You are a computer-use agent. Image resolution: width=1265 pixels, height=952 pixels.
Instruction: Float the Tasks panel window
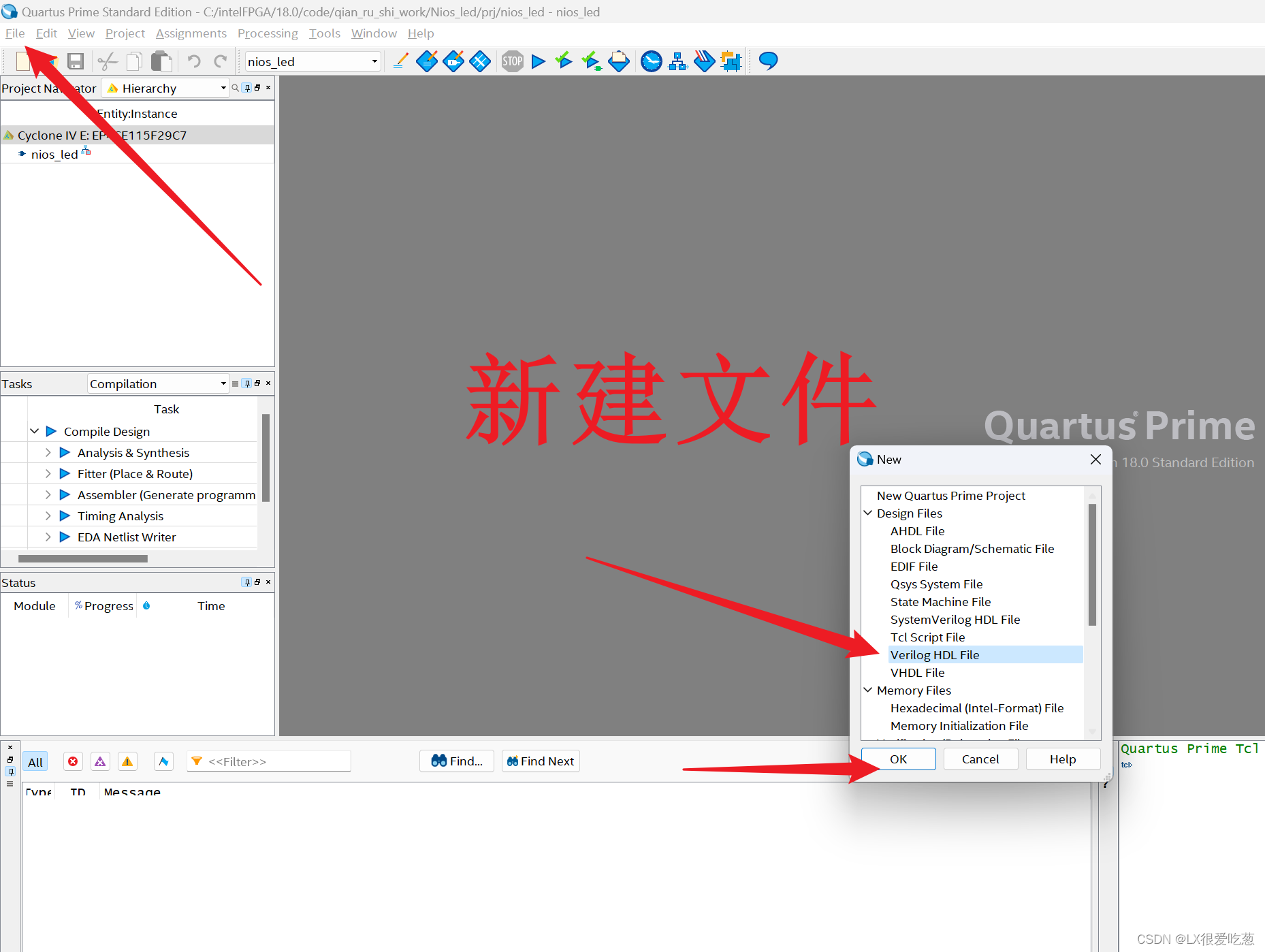coord(257,383)
